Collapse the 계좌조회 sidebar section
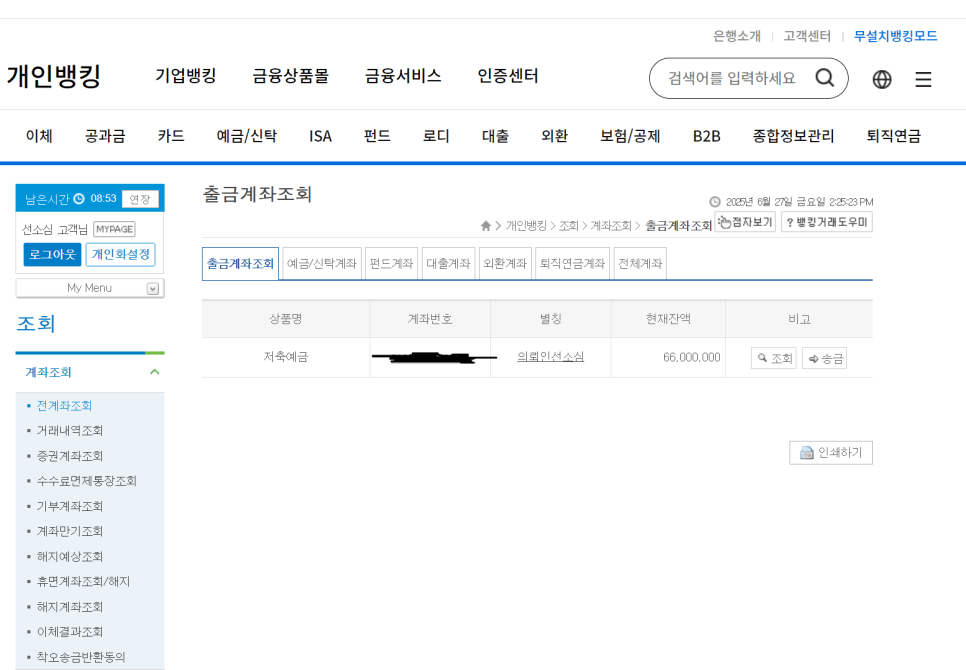Screen dimensions: 966x670 pos(154,372)
